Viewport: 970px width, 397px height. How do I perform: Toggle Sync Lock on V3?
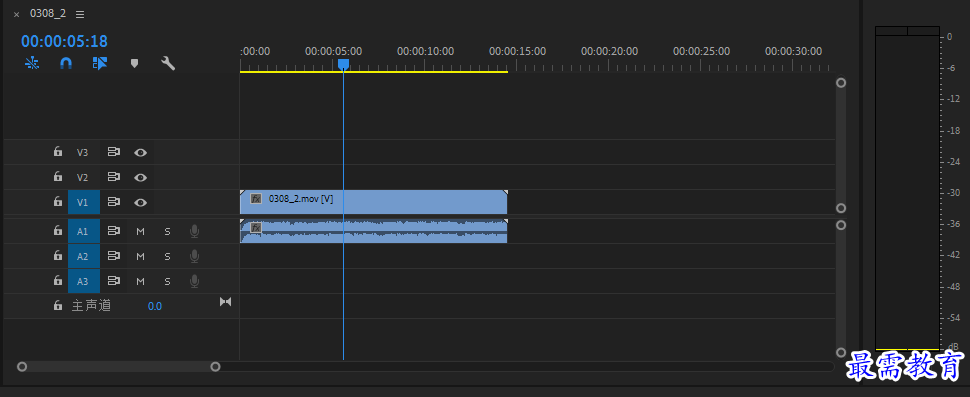tap(113, 152)
